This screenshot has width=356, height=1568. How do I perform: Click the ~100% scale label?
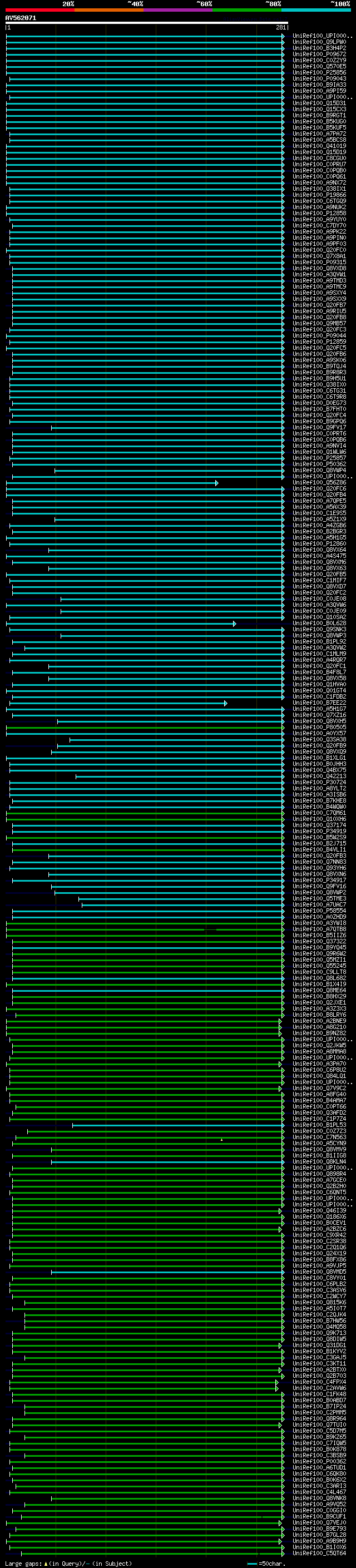(x=341, y=4)
